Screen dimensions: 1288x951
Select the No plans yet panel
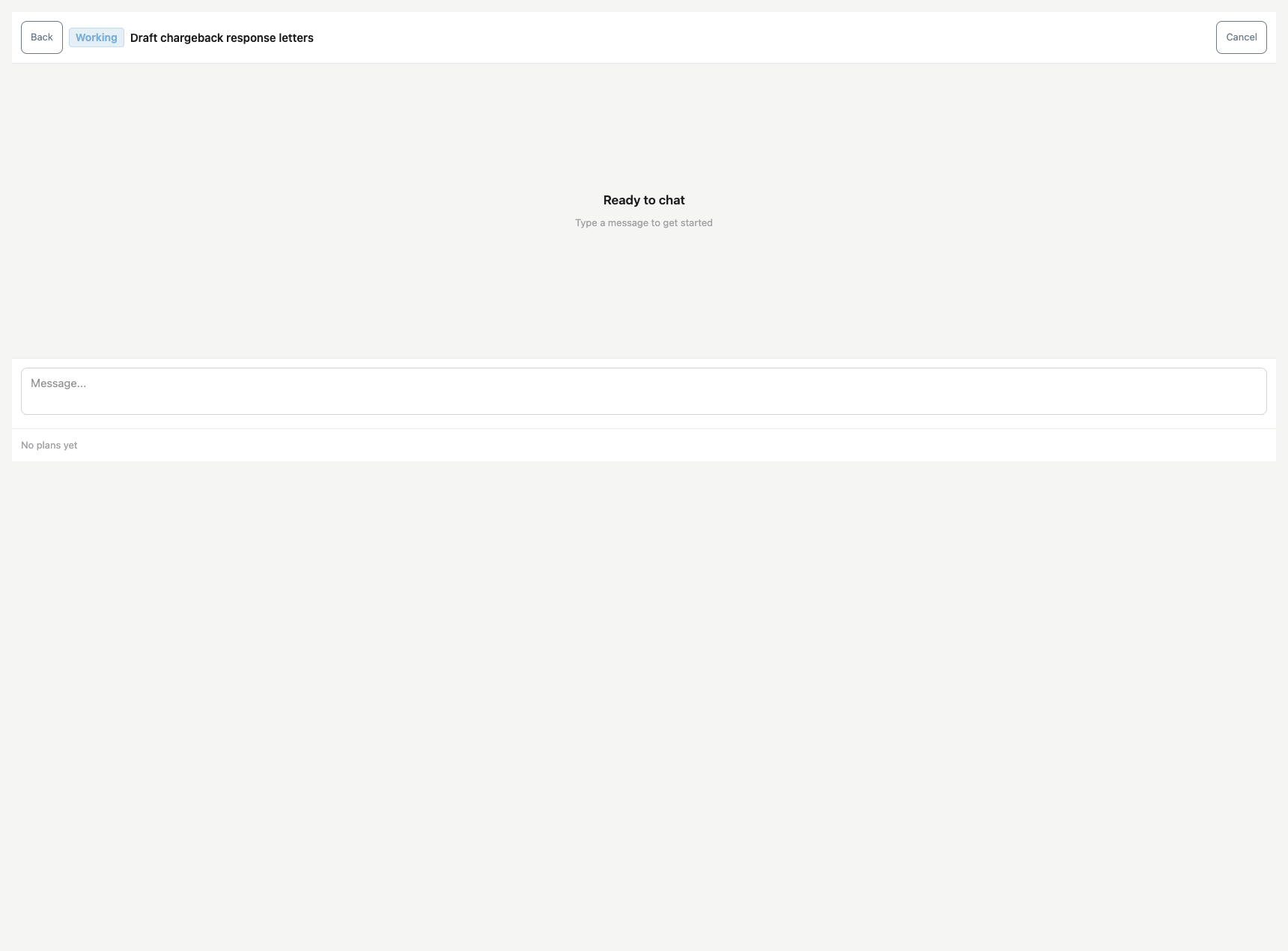tap(643, 445)
